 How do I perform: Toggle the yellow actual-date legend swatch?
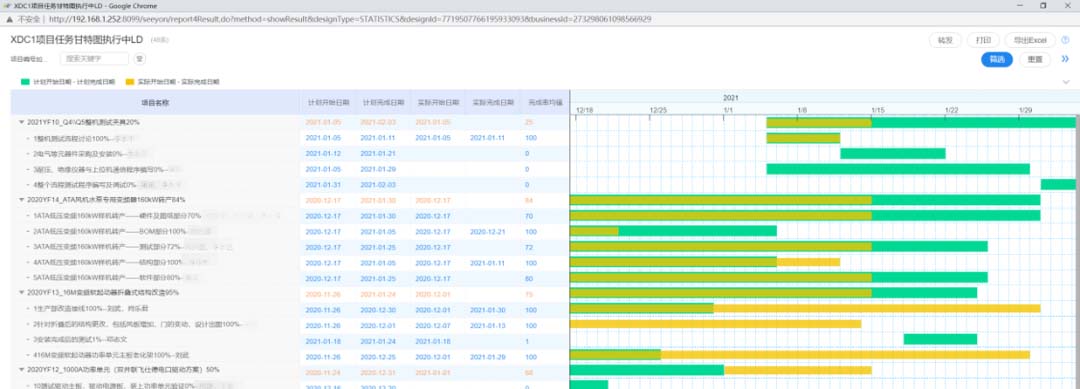click(x=130, y=82)
